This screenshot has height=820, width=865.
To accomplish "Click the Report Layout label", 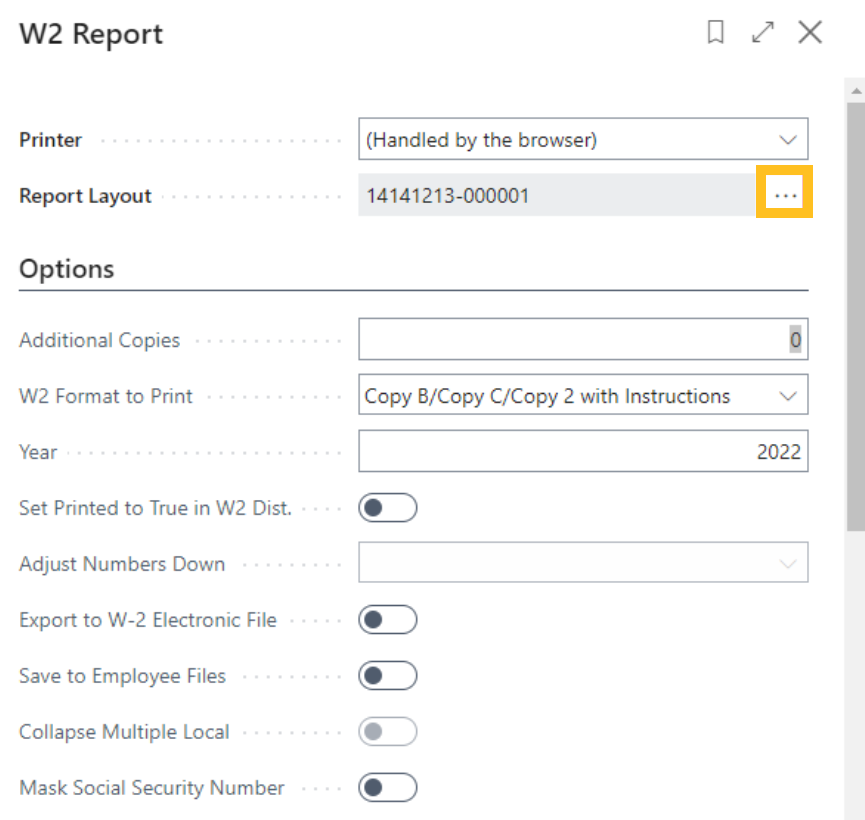I will (x=85, y=196).
